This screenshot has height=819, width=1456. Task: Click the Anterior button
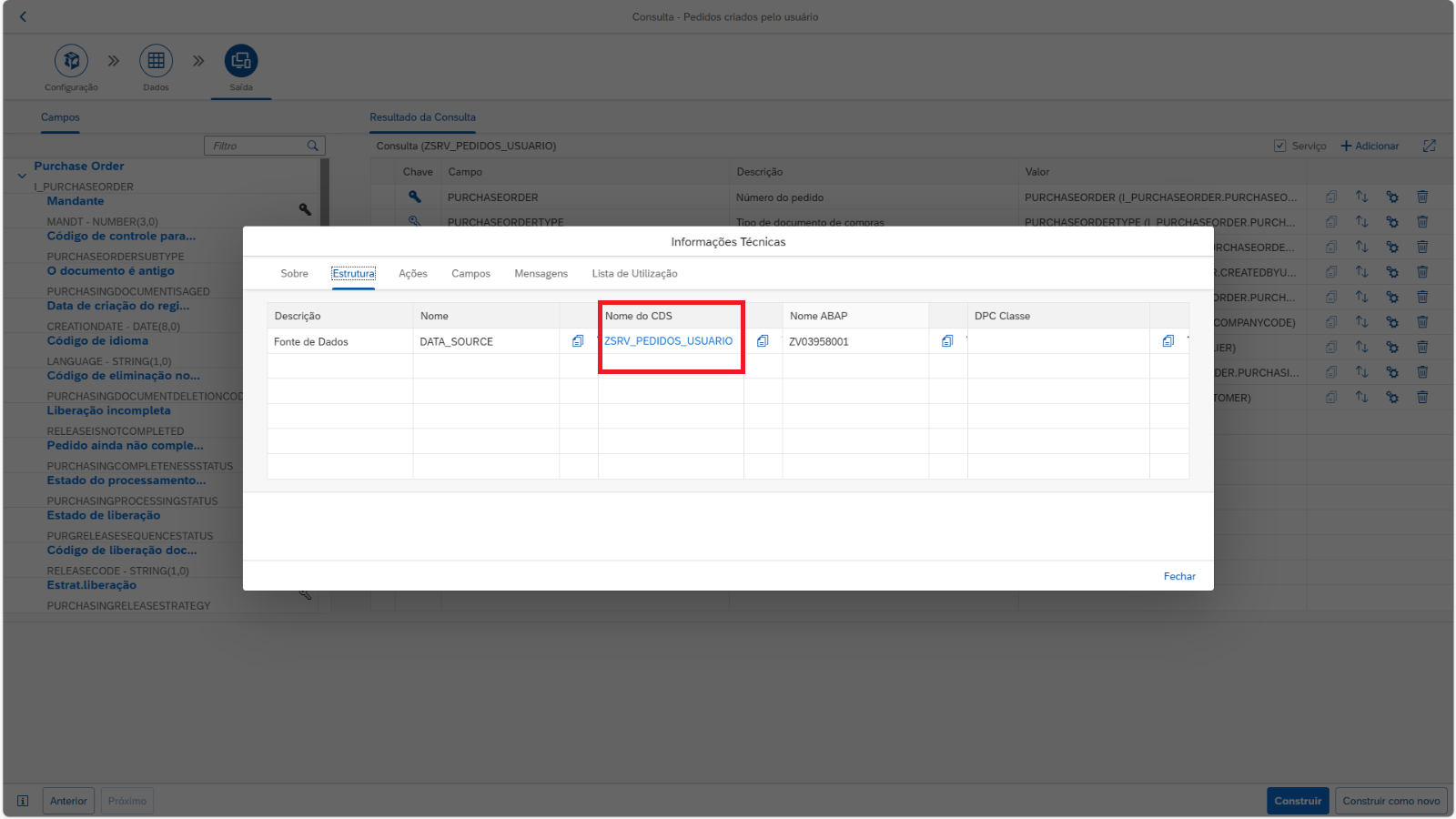pyautogui.click(x=68, y=801)
